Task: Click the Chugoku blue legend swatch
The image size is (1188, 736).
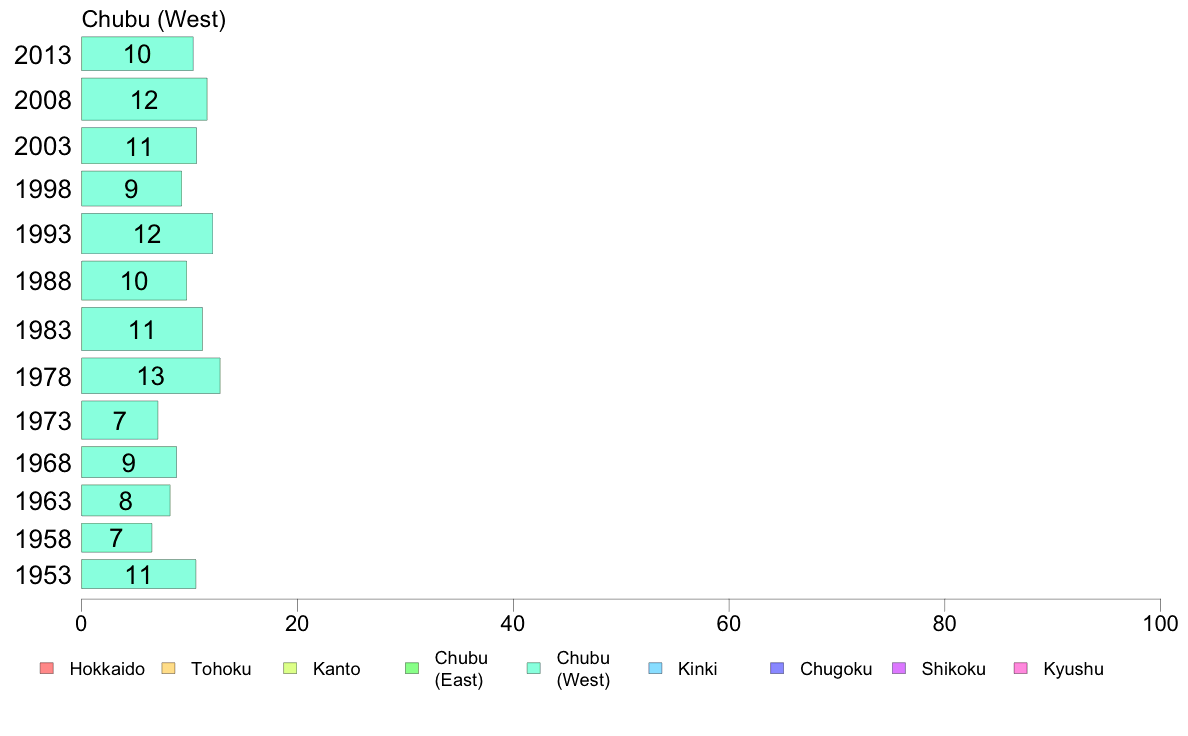Action: tap(777, 669)
